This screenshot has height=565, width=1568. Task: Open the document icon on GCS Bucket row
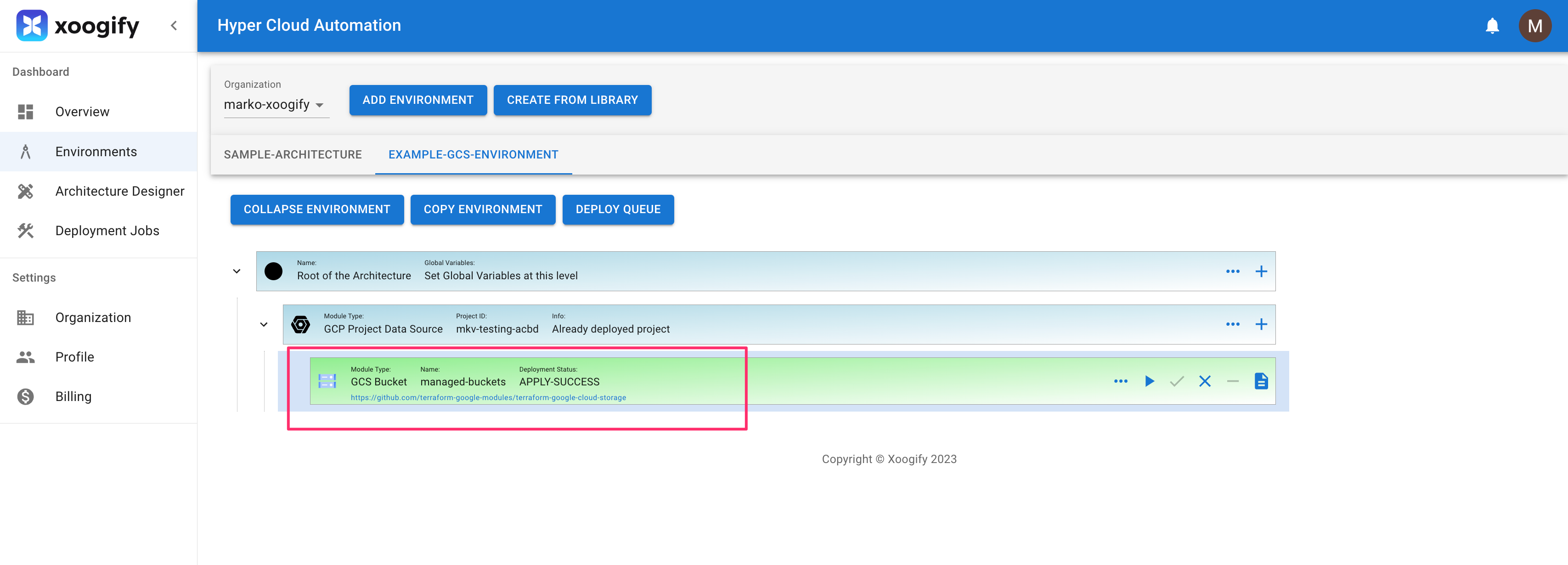(x=1261, y=381)
